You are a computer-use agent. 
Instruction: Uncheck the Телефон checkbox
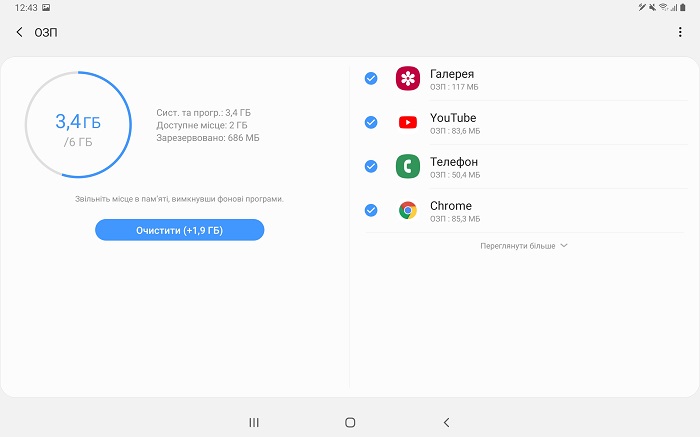(x=371, y=166)
